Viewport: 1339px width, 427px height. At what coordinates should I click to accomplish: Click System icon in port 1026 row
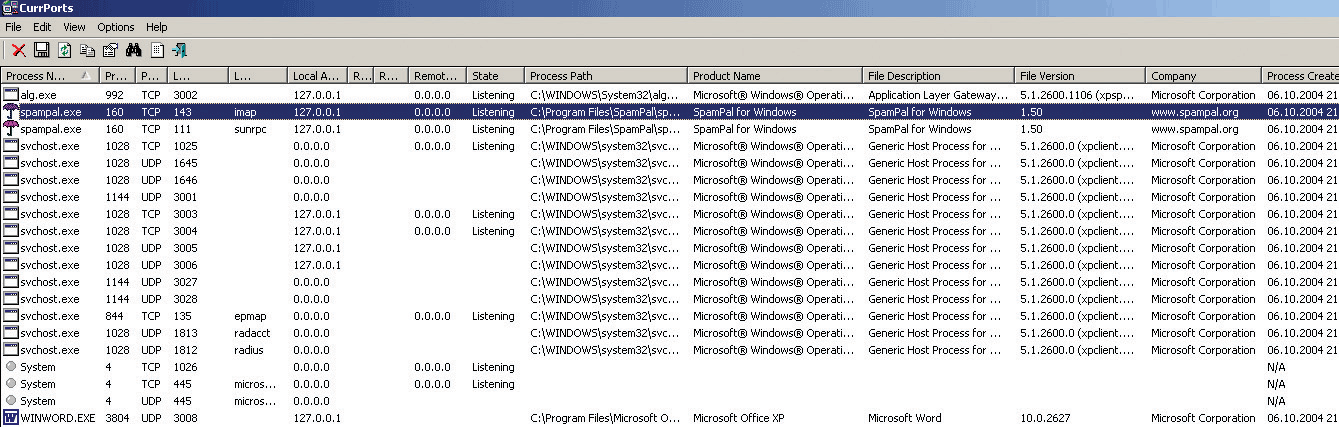click(11, 367)
